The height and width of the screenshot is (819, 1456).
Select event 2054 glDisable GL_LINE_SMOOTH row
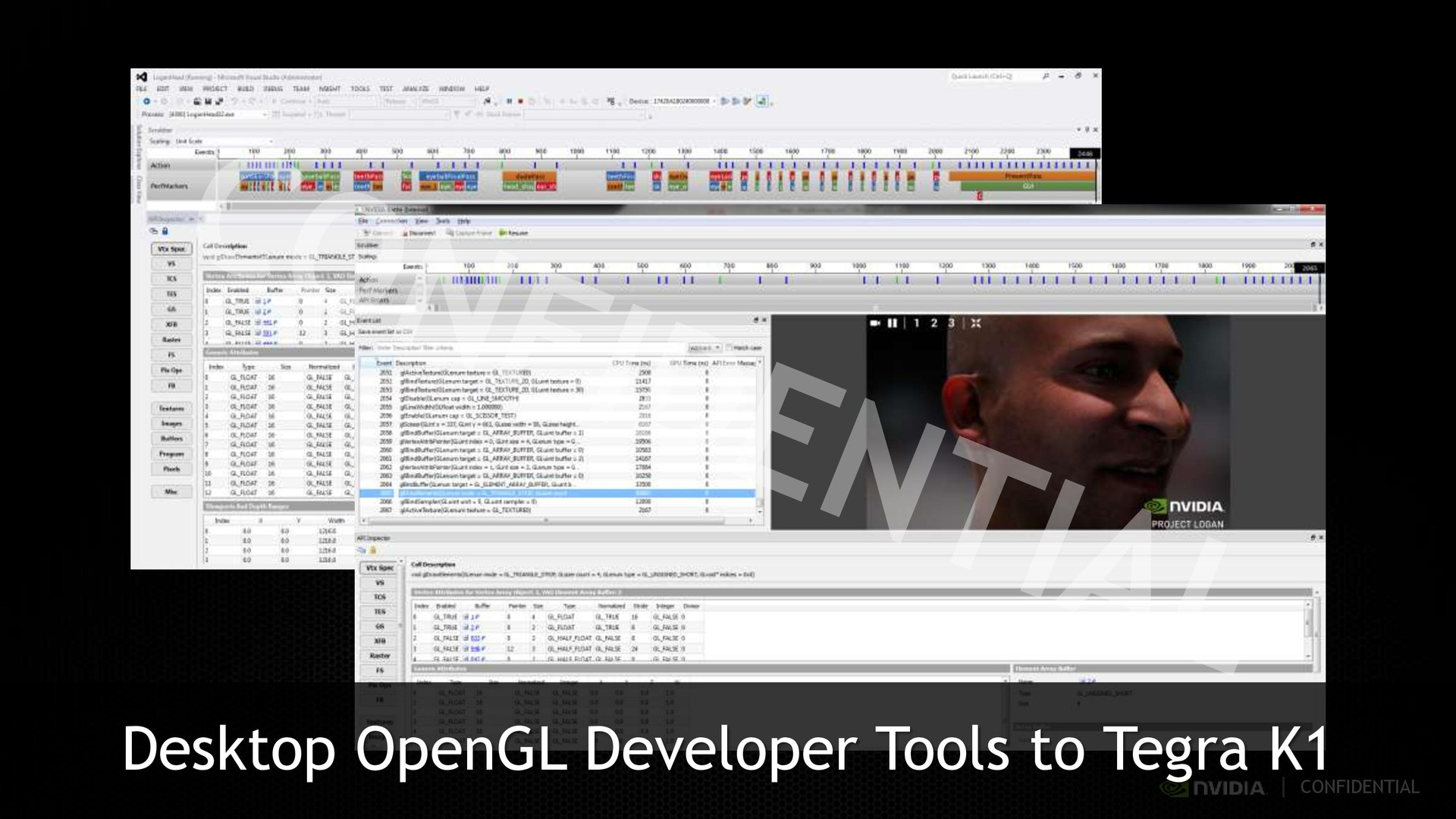[x=557, y=398]
